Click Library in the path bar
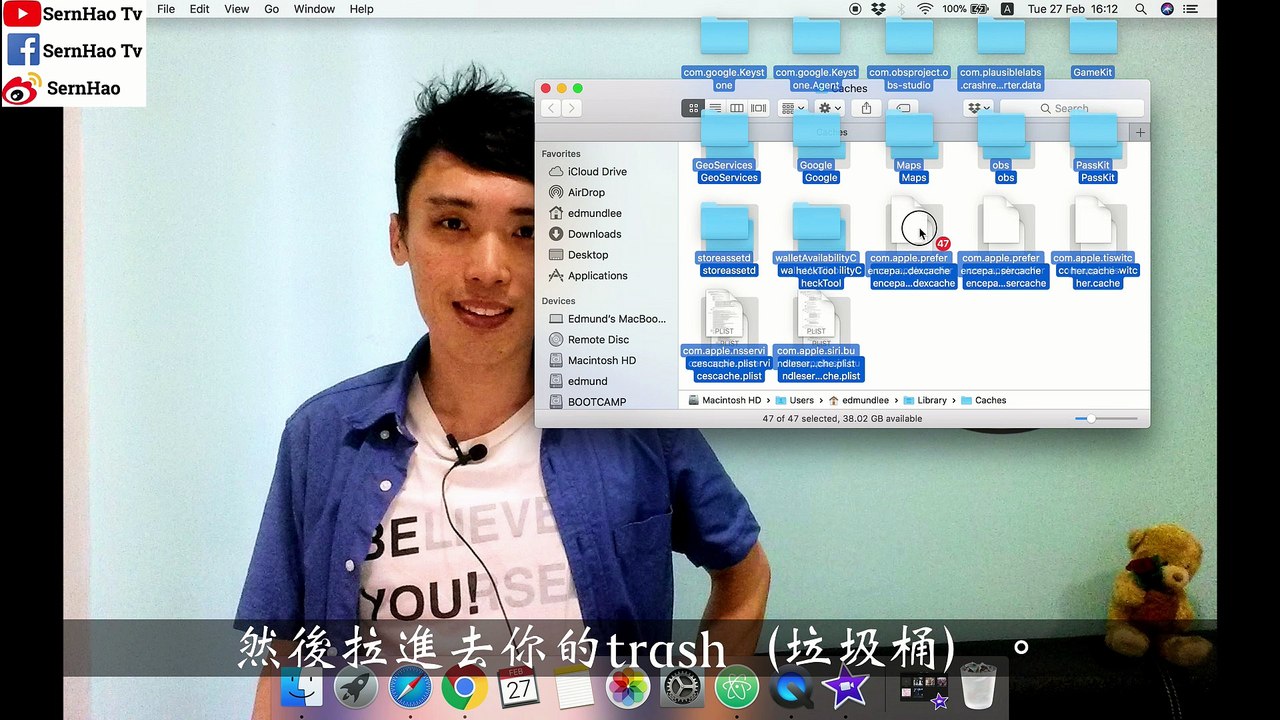 point(924,400)
